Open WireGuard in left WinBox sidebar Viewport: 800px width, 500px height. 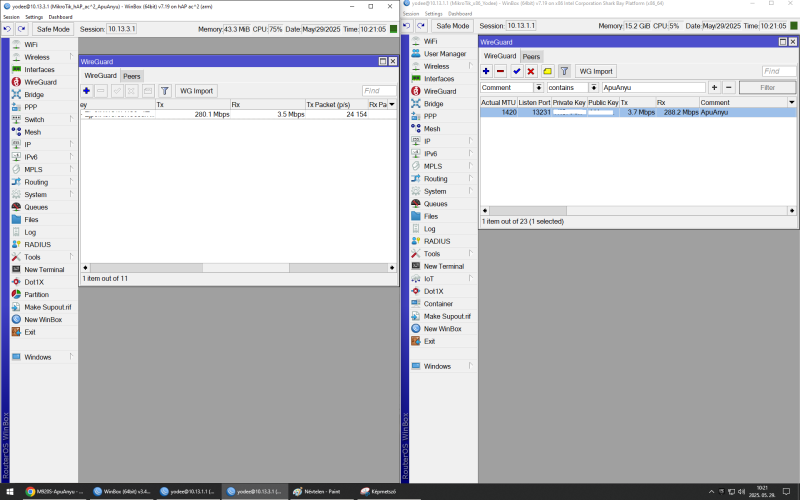coord(40,82)
